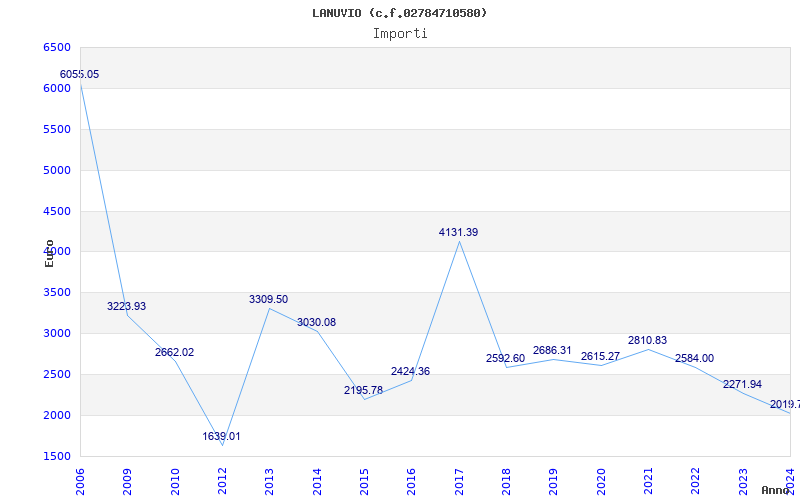The width and height of the screenshot is (800, 500).
Task: Click the 2010 x-axis year label
Action: click(x=174, y=482)
